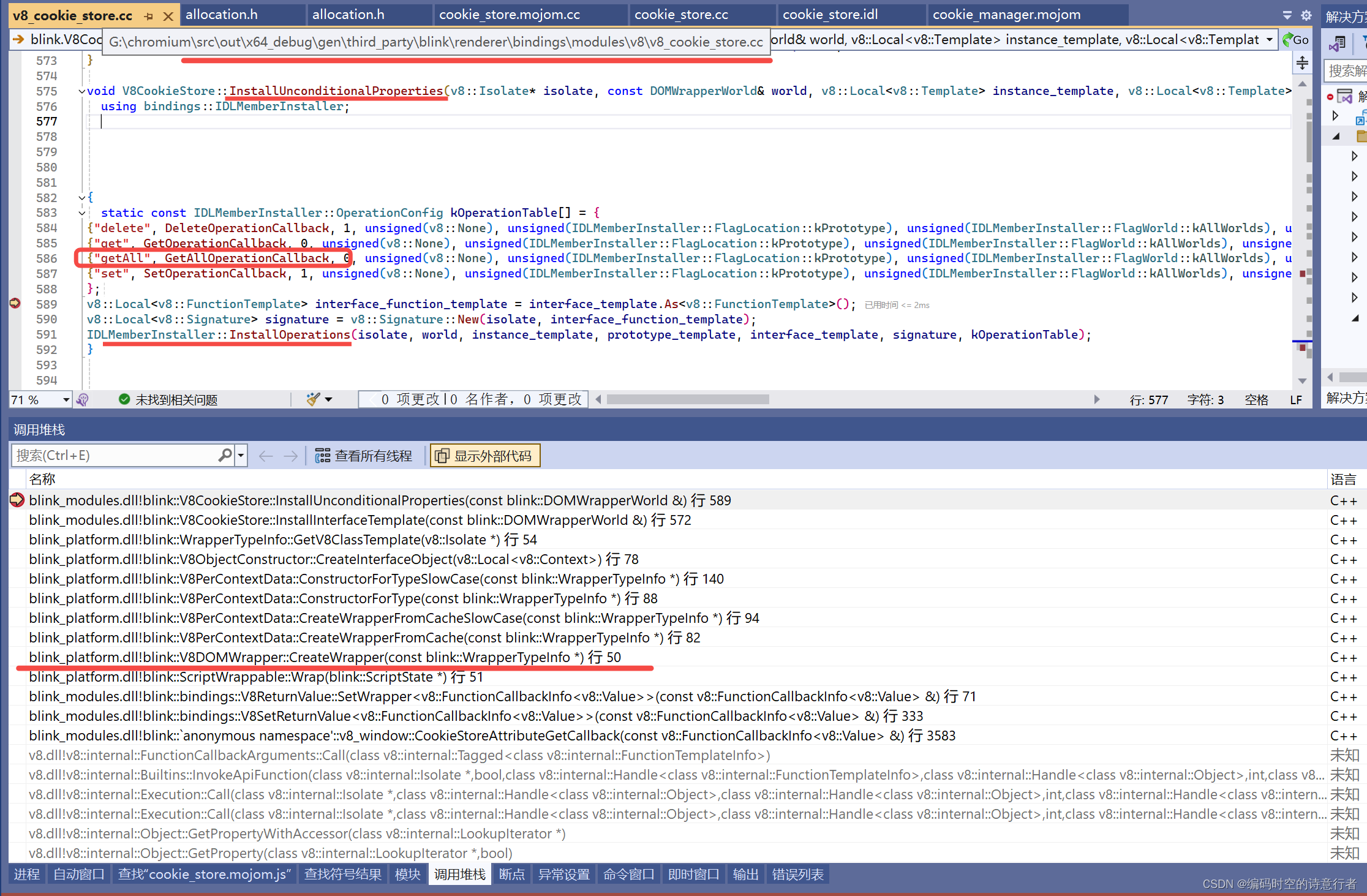Click View All Threads button
The height and width of the screenshot is (896, 1367).
pos(363,456)
